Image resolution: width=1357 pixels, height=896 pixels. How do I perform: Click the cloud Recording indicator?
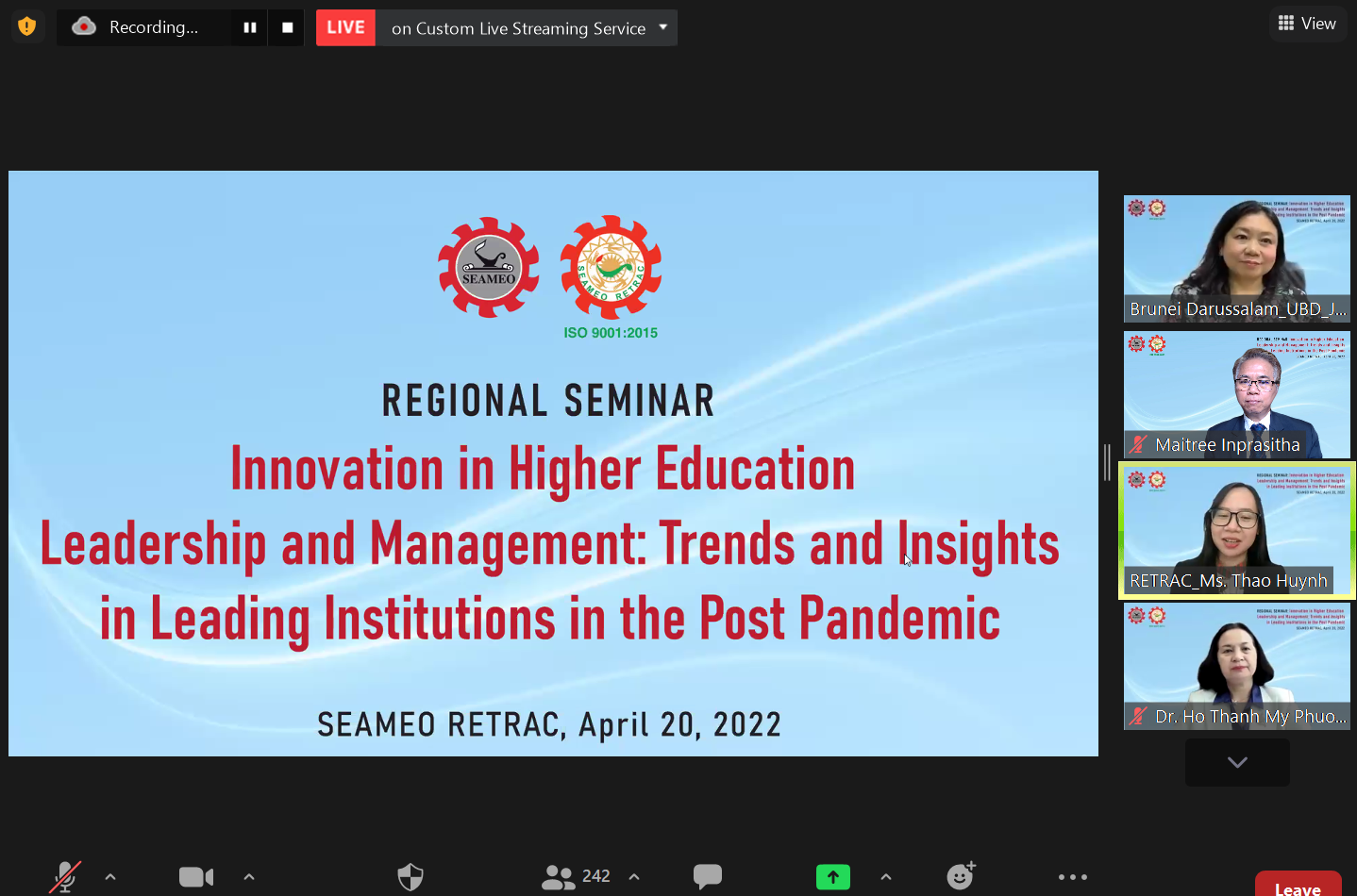point(136,27)
